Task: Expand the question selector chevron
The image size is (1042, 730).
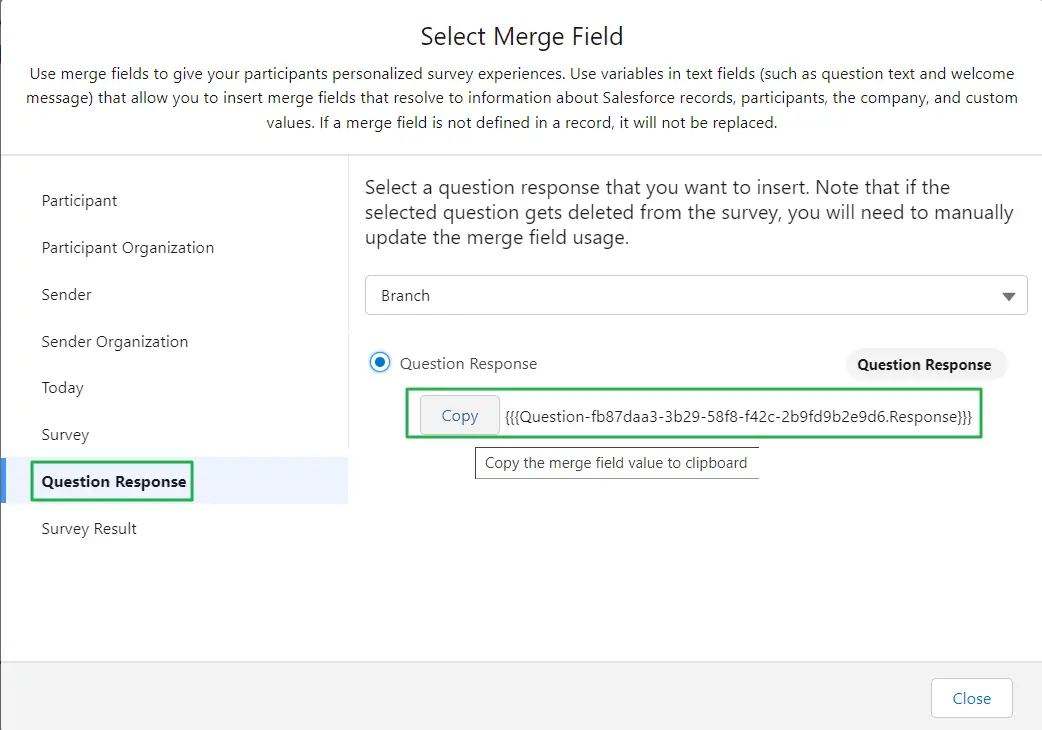Action: point(1009,295)
